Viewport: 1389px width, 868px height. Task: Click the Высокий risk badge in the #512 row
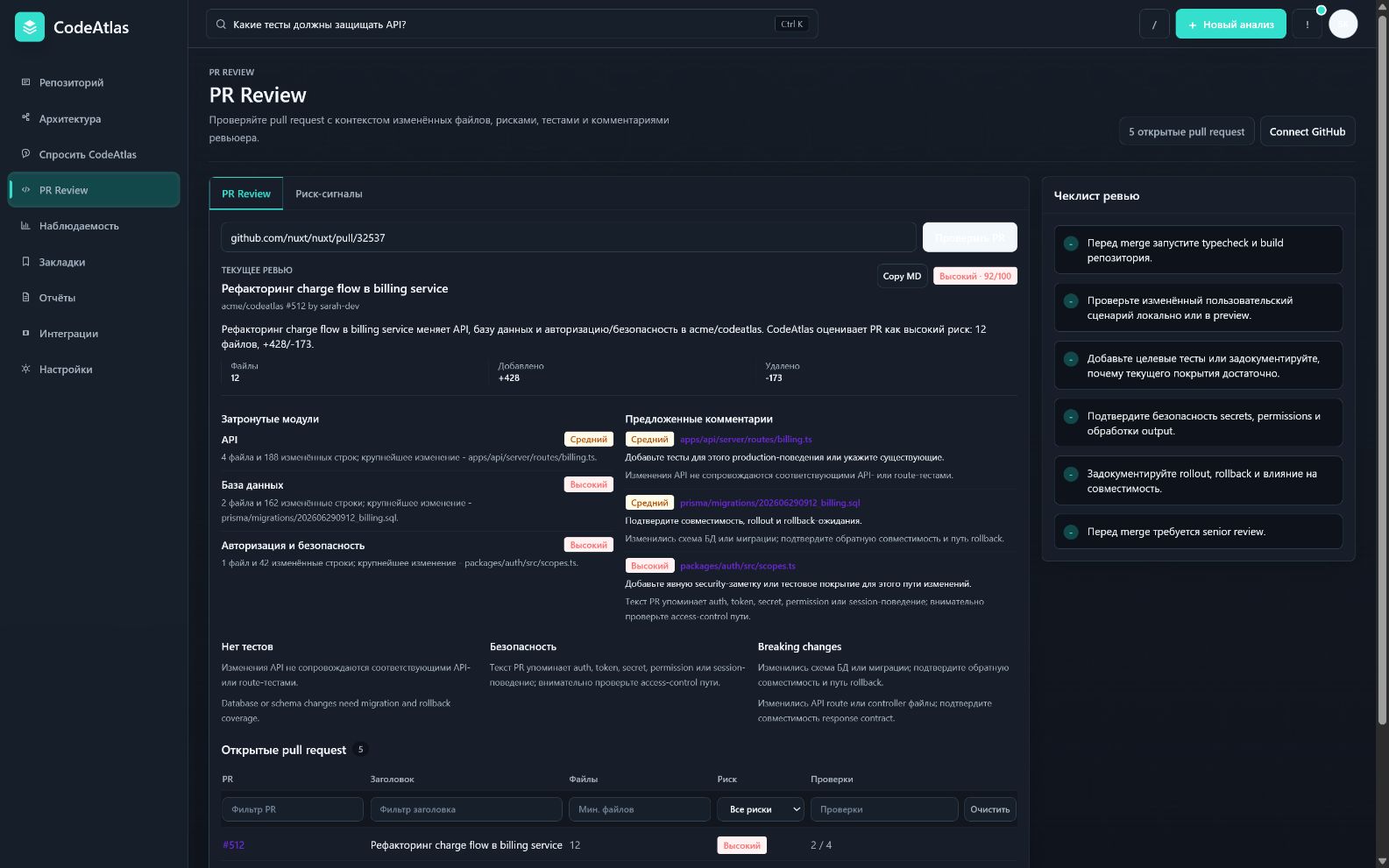pyautogui.click(x=741, y=845)
